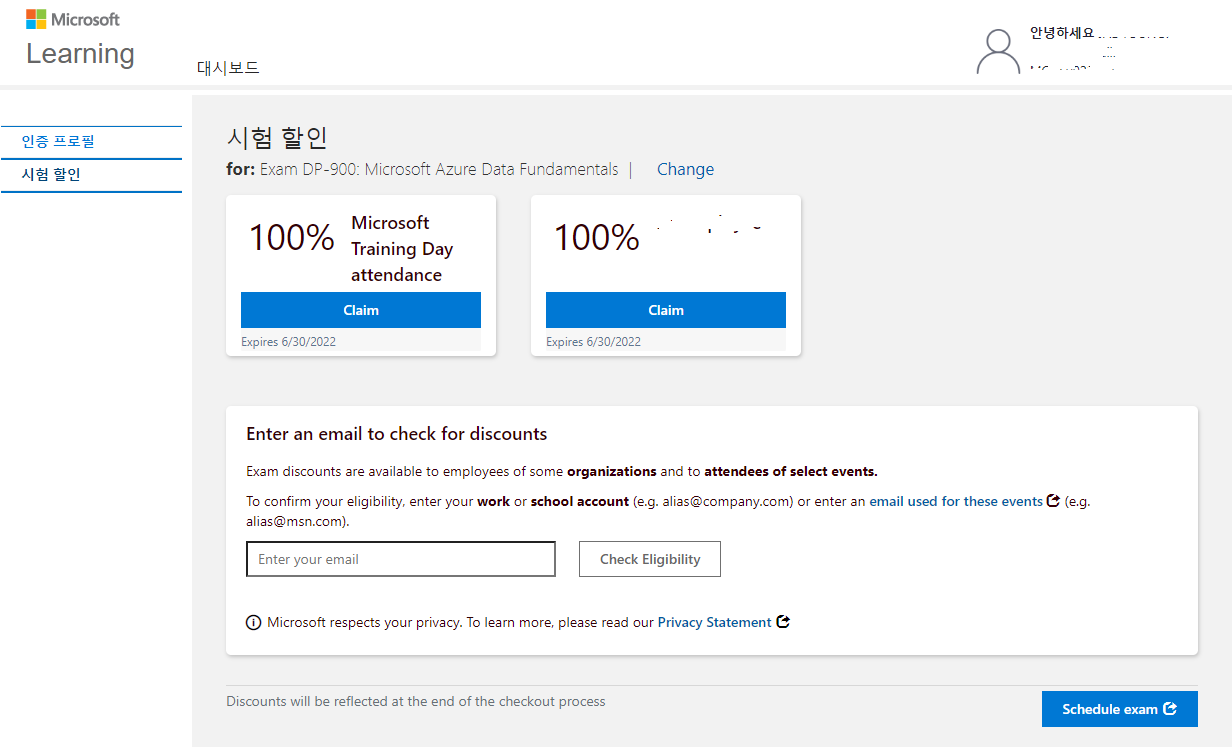Click the Microsoft logo
This screenshot has width=1232, height=756.
click(72, 19)
